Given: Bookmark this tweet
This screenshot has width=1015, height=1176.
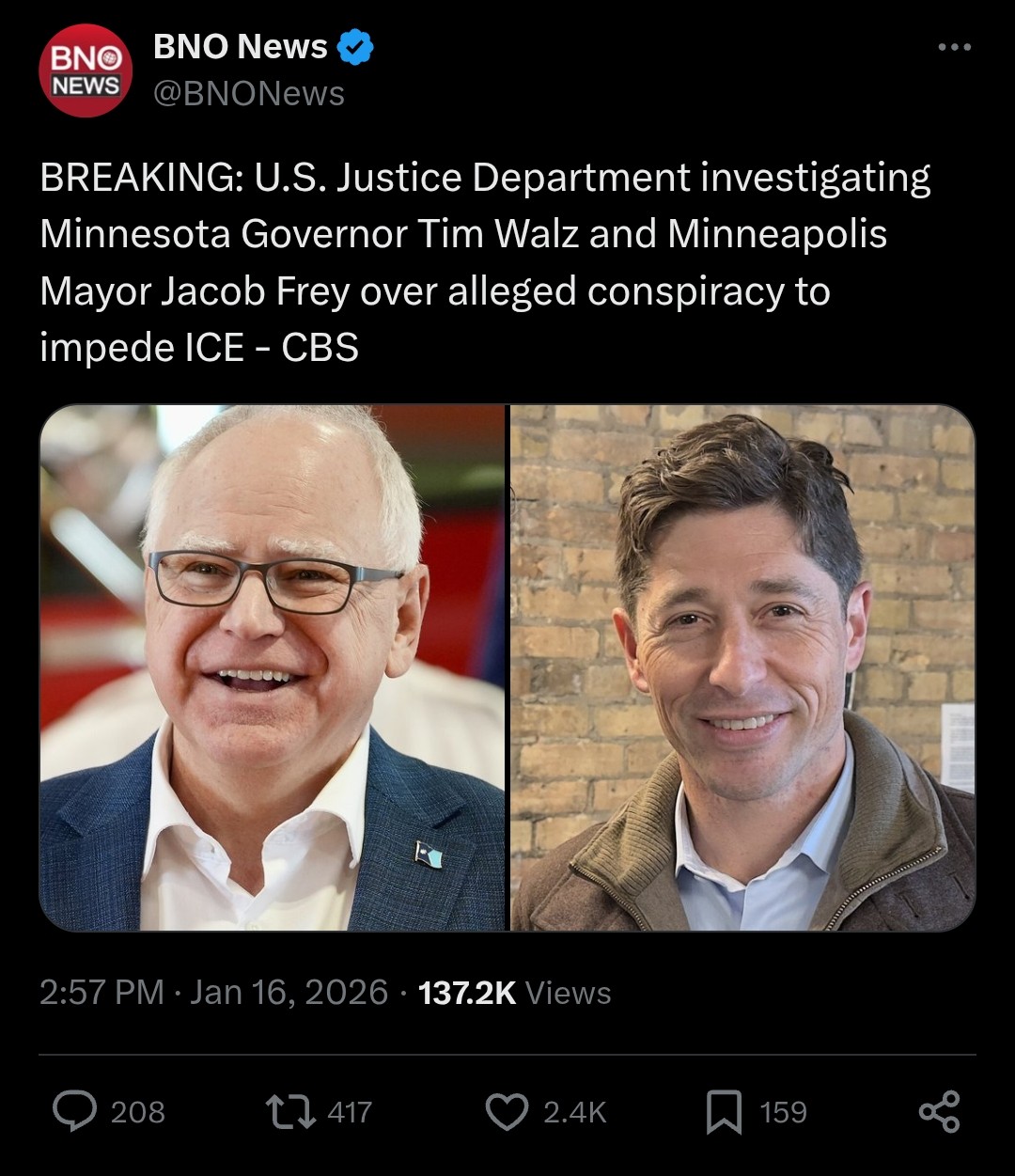Looking at the screenshot, I should [x=724, y=1112].
